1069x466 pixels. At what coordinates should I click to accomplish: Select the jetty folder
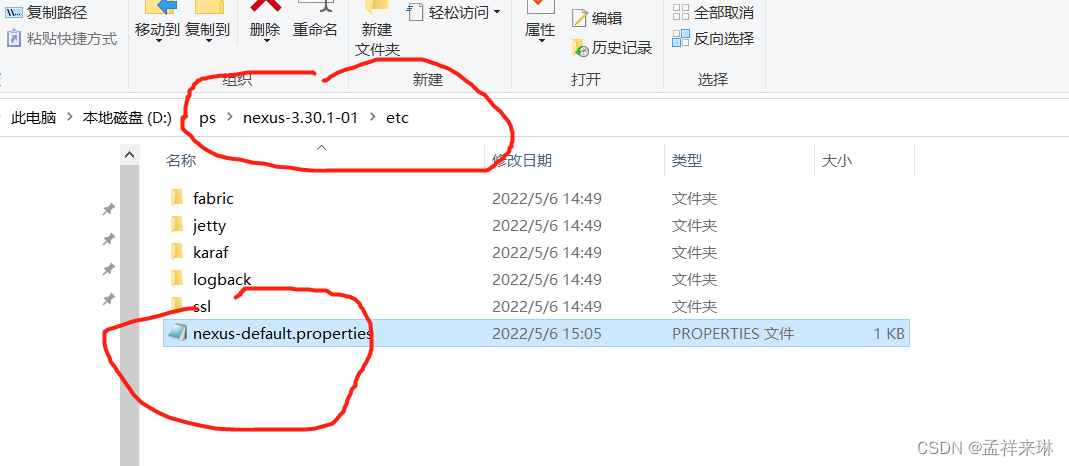pos(536,226)
